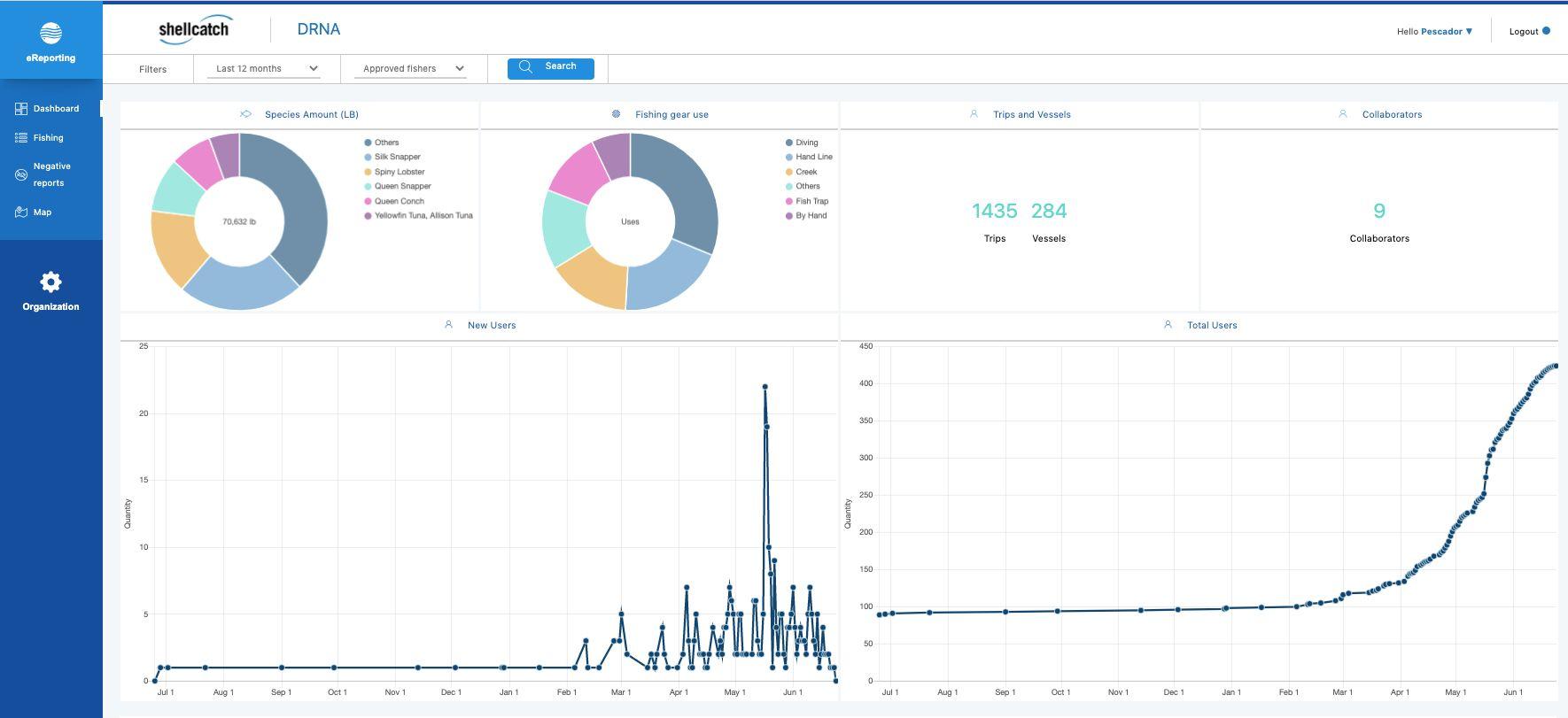1568x718 pixels.
Task: Open the Fishing sidebar section
Action: pos(50,137)
